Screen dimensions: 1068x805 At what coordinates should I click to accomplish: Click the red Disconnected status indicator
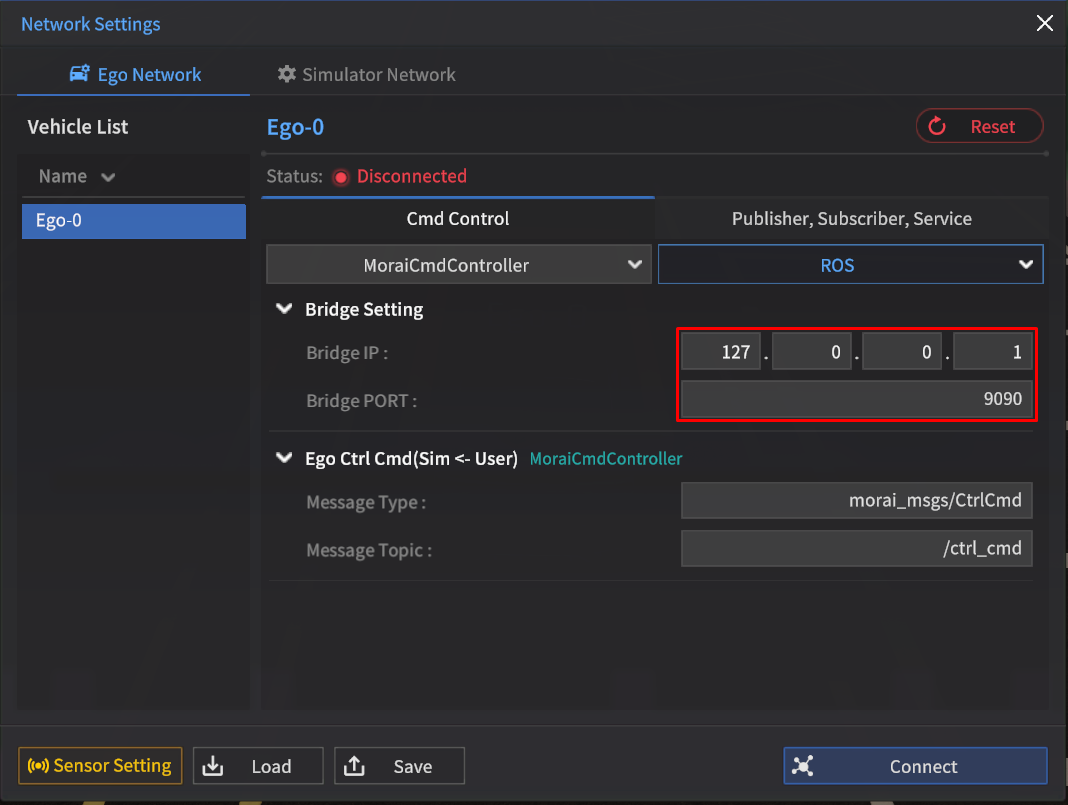[341, 177]
